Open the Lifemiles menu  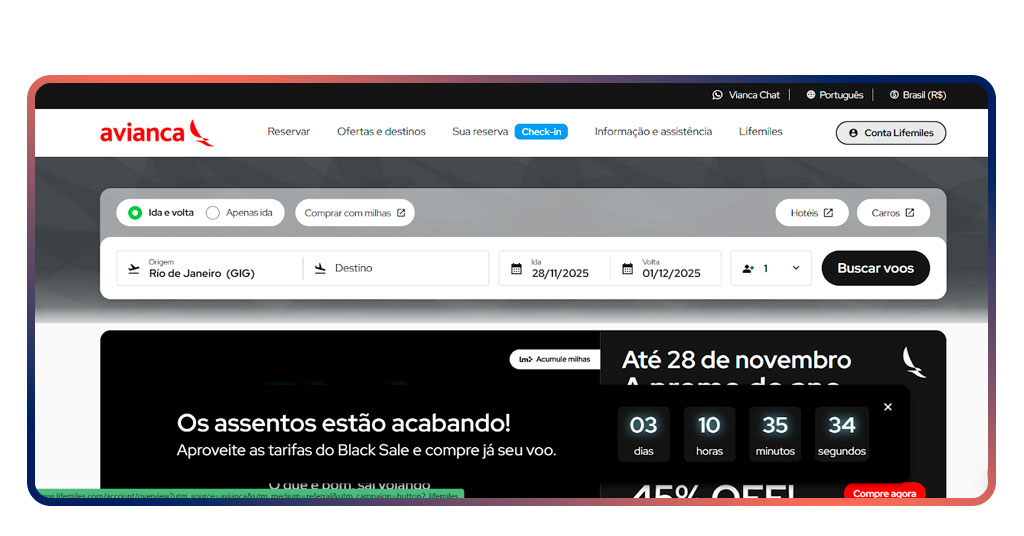coord(761,131)
